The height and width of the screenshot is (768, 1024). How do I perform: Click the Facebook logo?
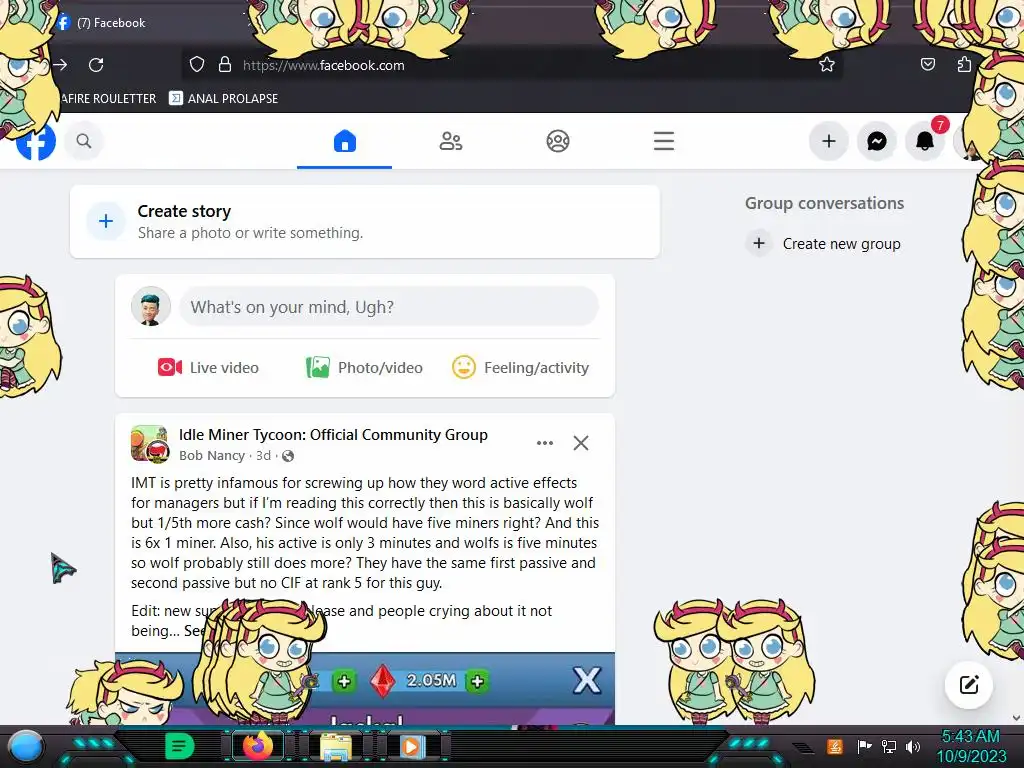pos(36,141)
